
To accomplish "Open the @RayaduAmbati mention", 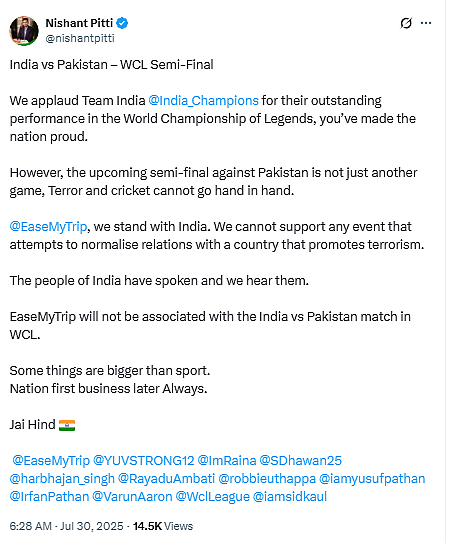I will (x=166, y=479).
